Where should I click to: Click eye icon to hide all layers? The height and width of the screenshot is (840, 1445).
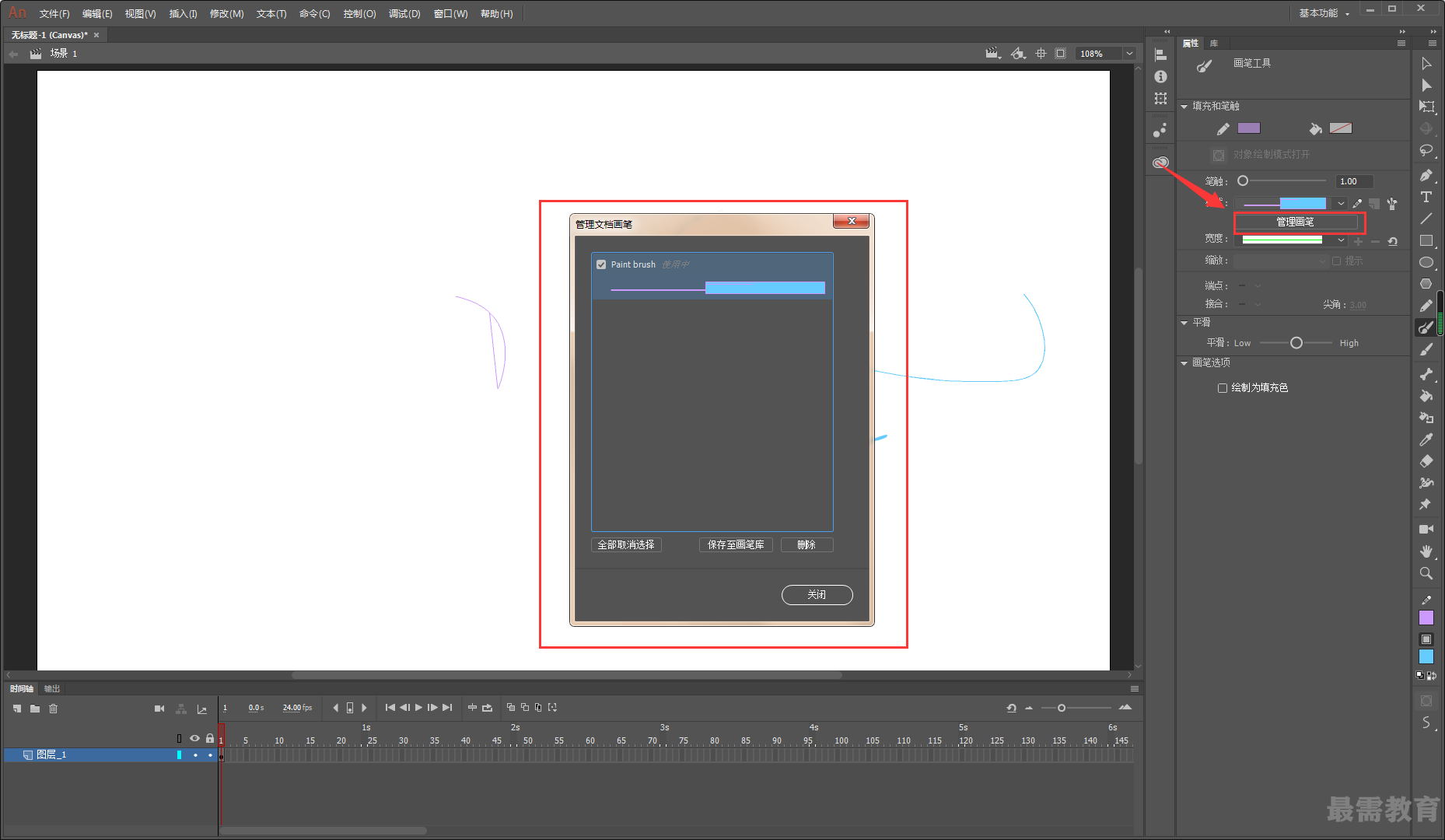(x=194, y=739)
